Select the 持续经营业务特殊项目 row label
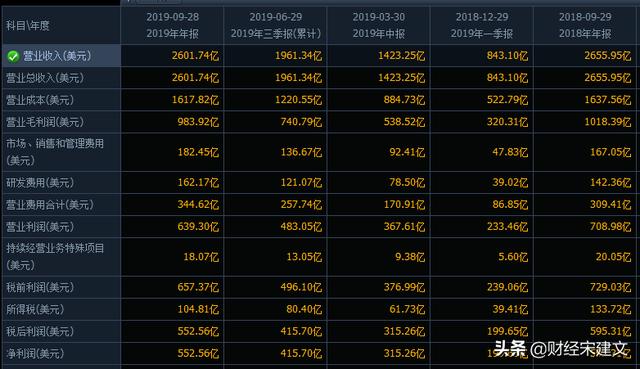This screenshot has height=369, width=640. coord(55,257)
